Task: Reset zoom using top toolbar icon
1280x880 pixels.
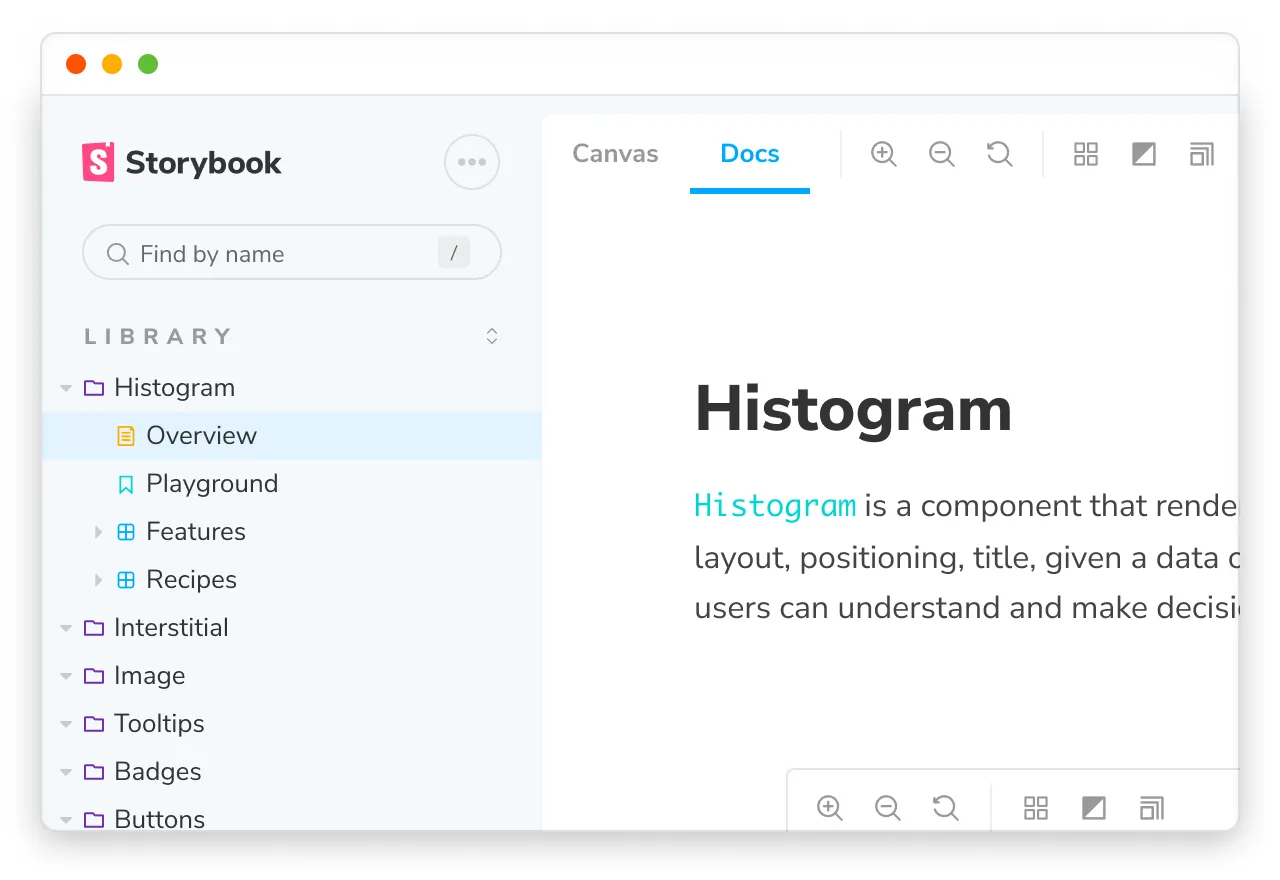Action: tap(999, 154)
